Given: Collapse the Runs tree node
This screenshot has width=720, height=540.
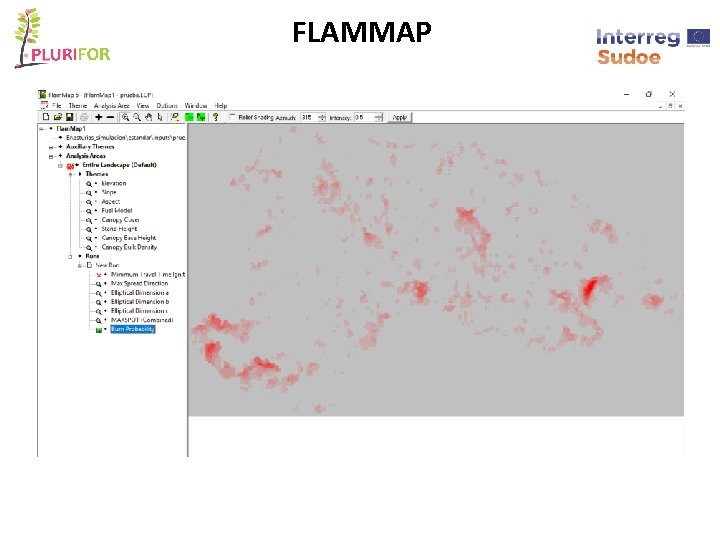Looking at the screenshot, I should (x=70, y=257).
